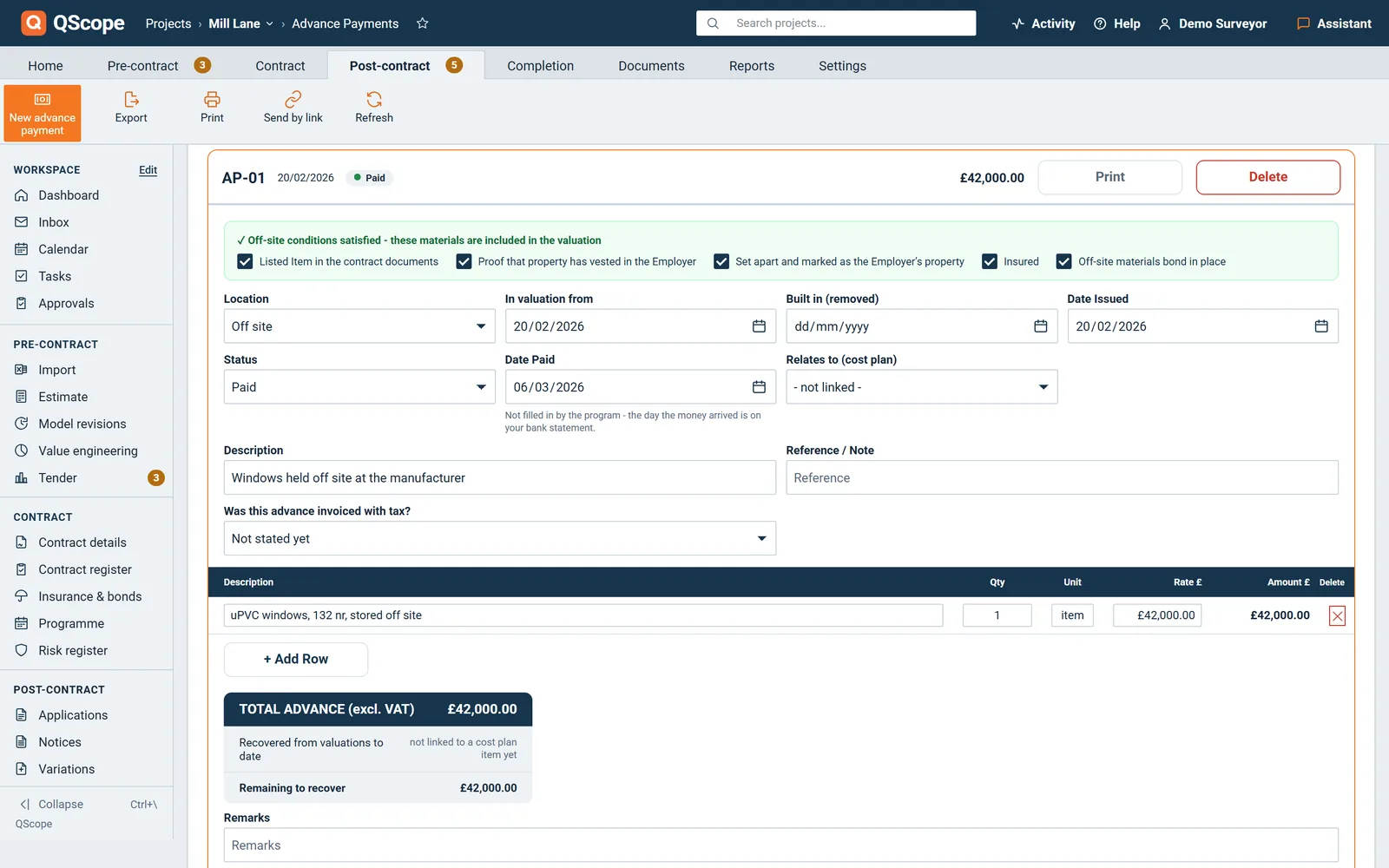Click the New advance payment icon
1389x868 pixels.
43,99
